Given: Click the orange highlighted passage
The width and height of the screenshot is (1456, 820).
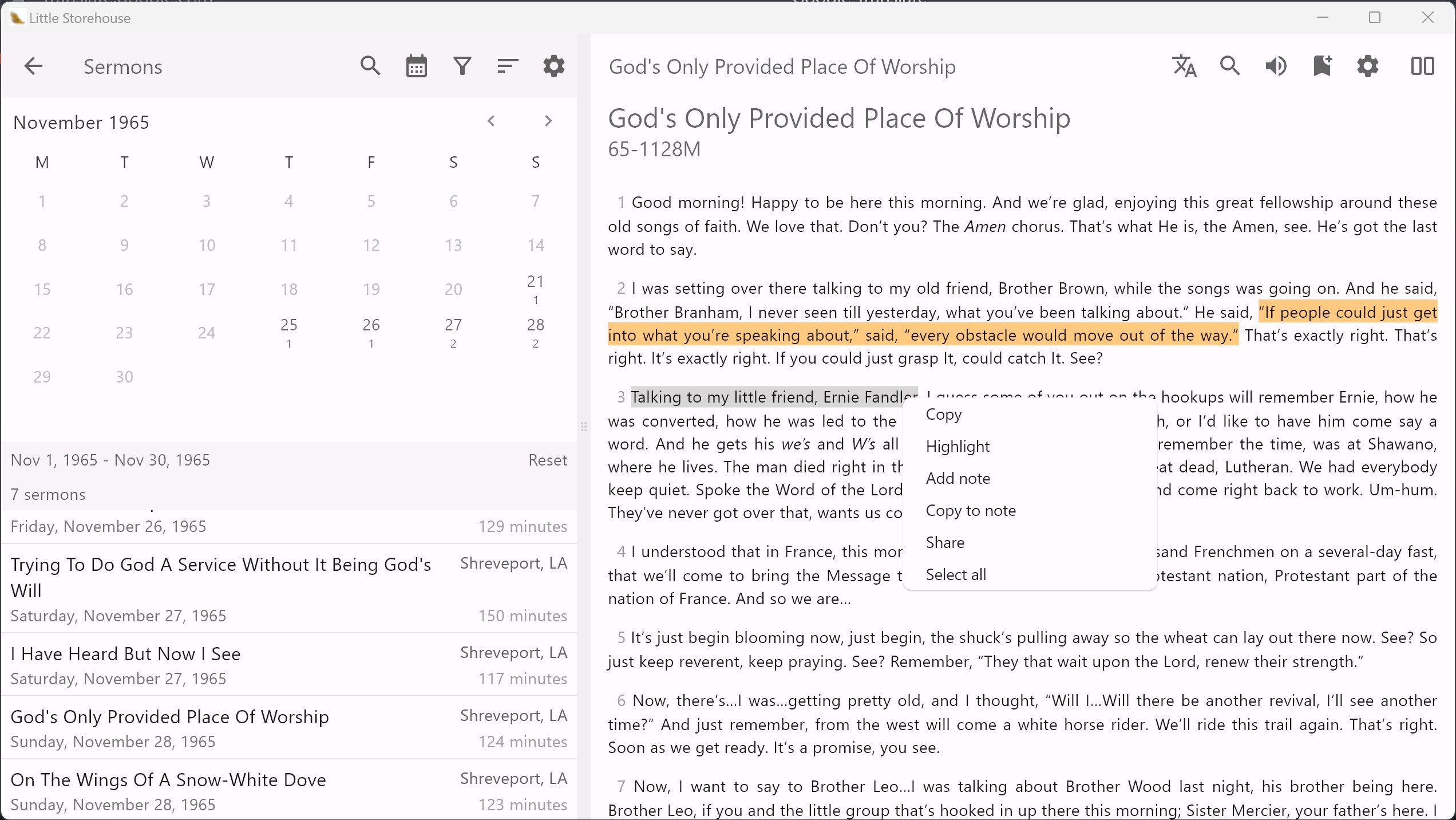Looking at the screenshot, I should [x=916, y=336].
